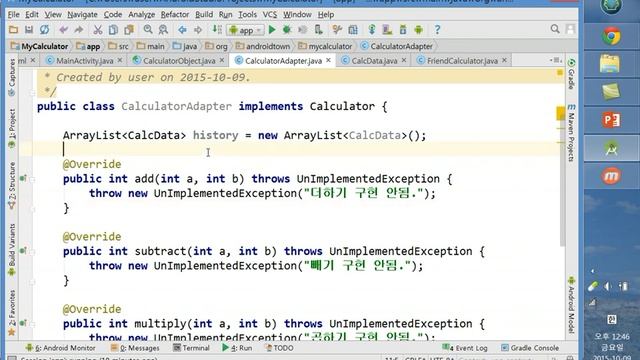Open the Android Monitor bottom panel
This screenshot has height=360, width=640.
coord(60,348)
